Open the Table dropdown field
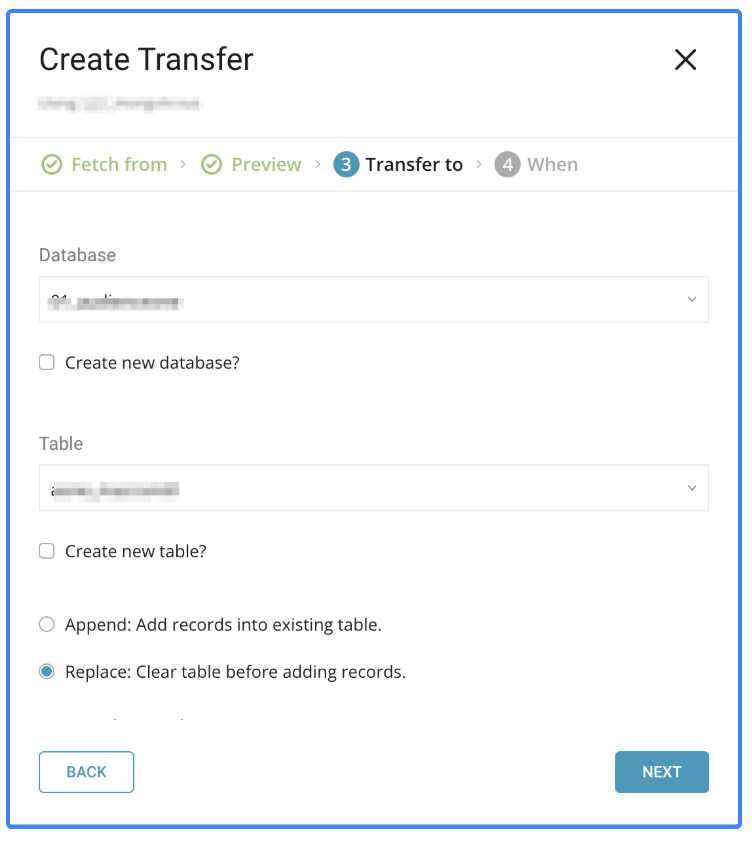752x842 pixels. coord(360,488)
